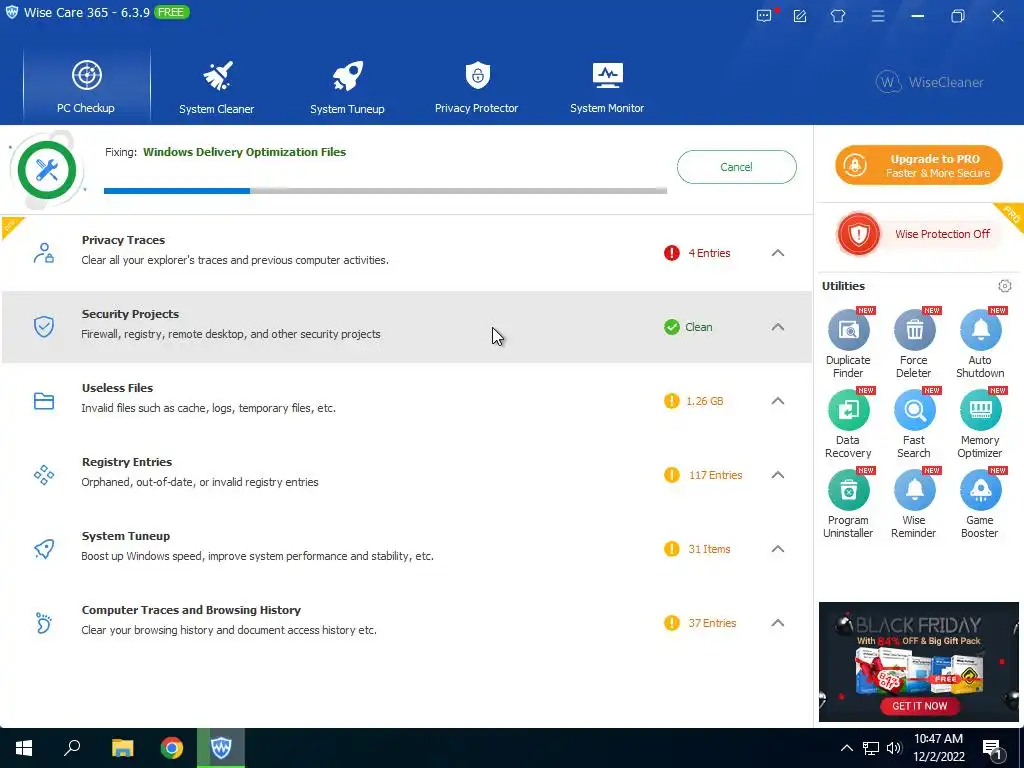
Task: Open Google Chrome from the taskbar
Action: (172, 748)
